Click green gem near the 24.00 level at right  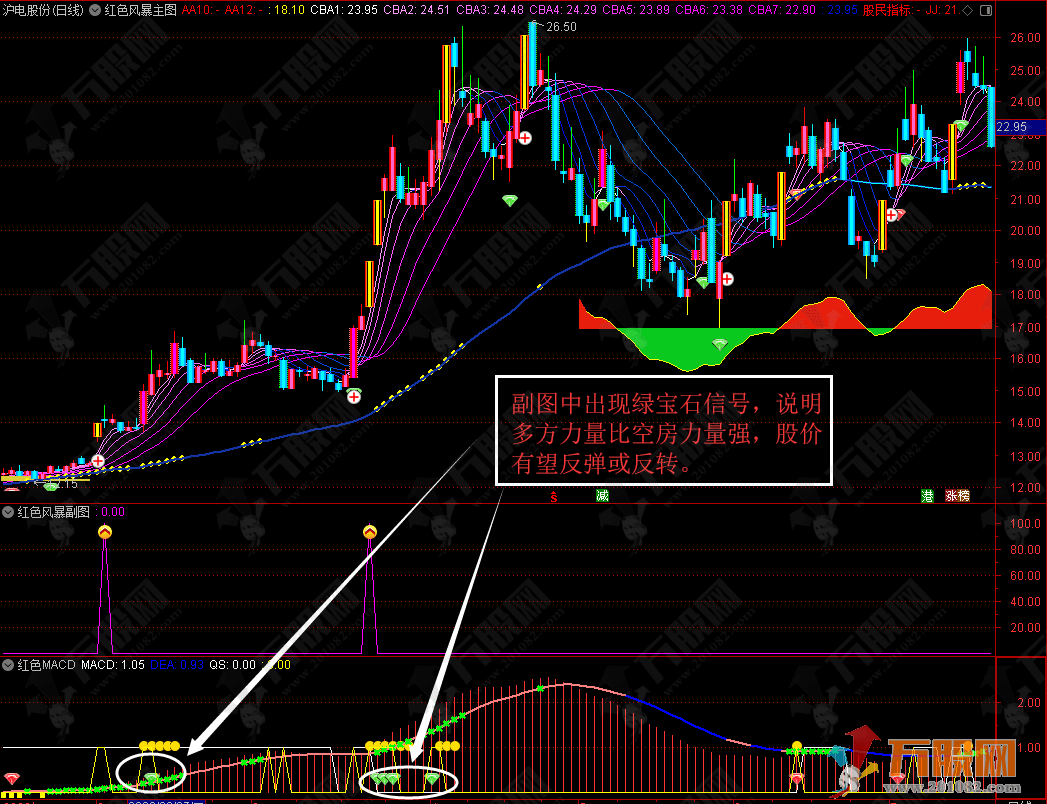point(961,125)
